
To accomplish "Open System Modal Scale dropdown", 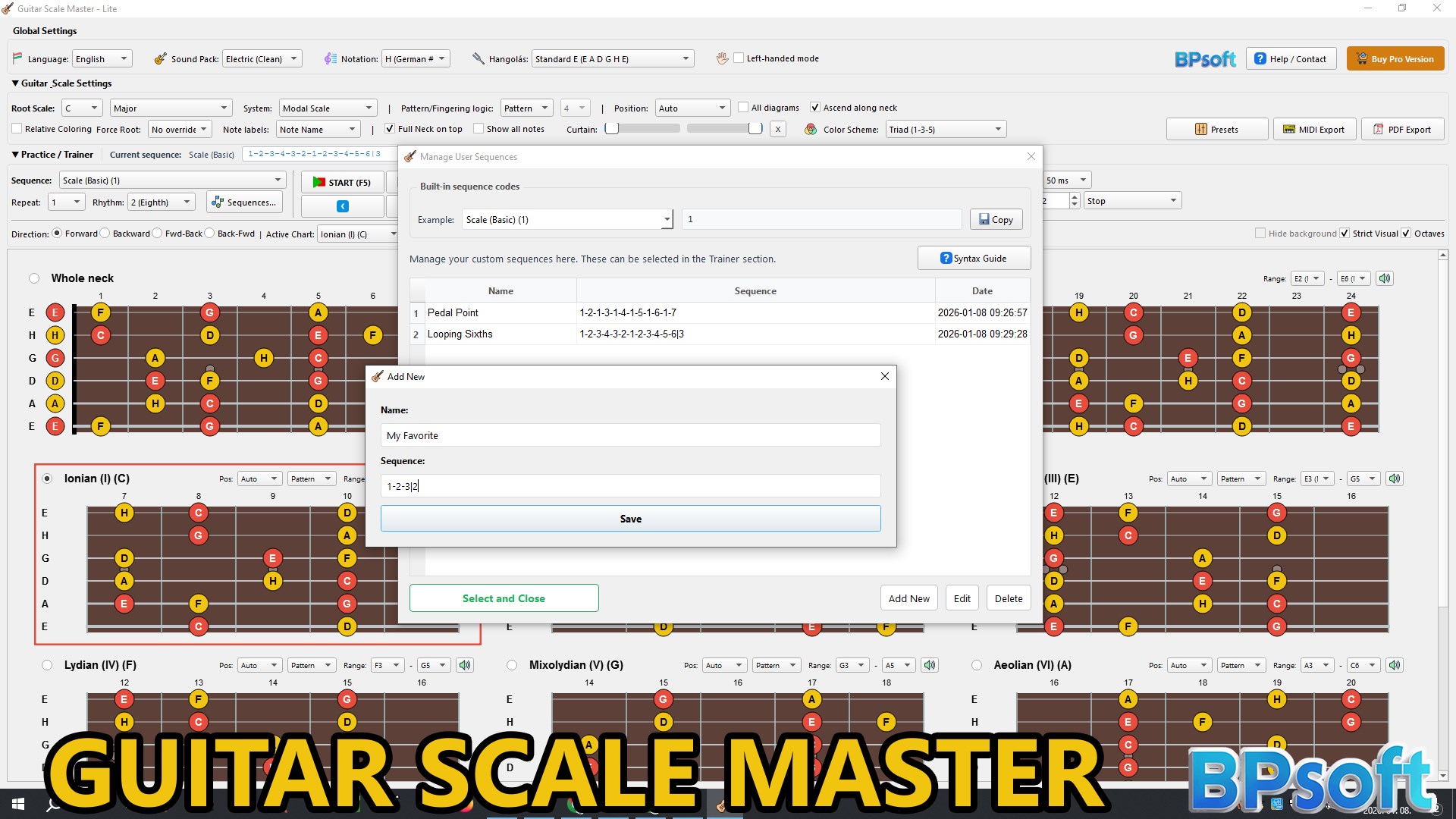I will tap(328, 108).
